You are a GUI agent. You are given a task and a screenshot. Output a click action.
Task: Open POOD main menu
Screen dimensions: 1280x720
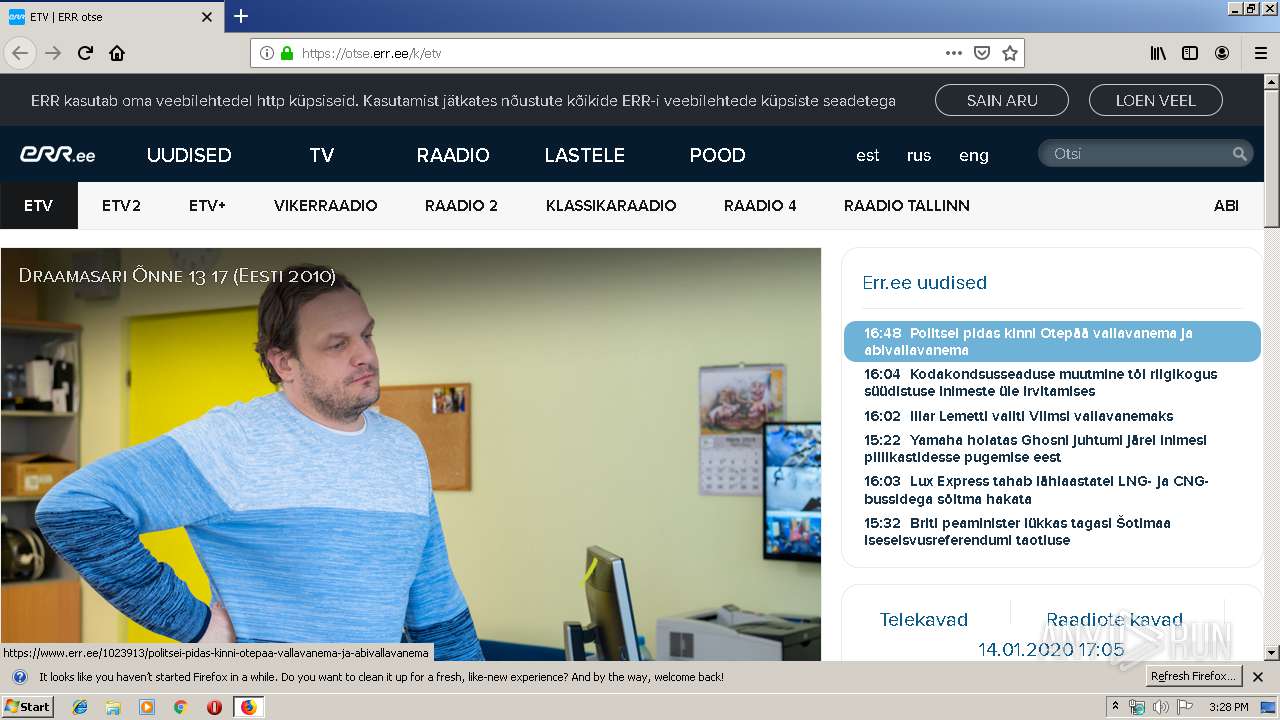click(717, 155)
